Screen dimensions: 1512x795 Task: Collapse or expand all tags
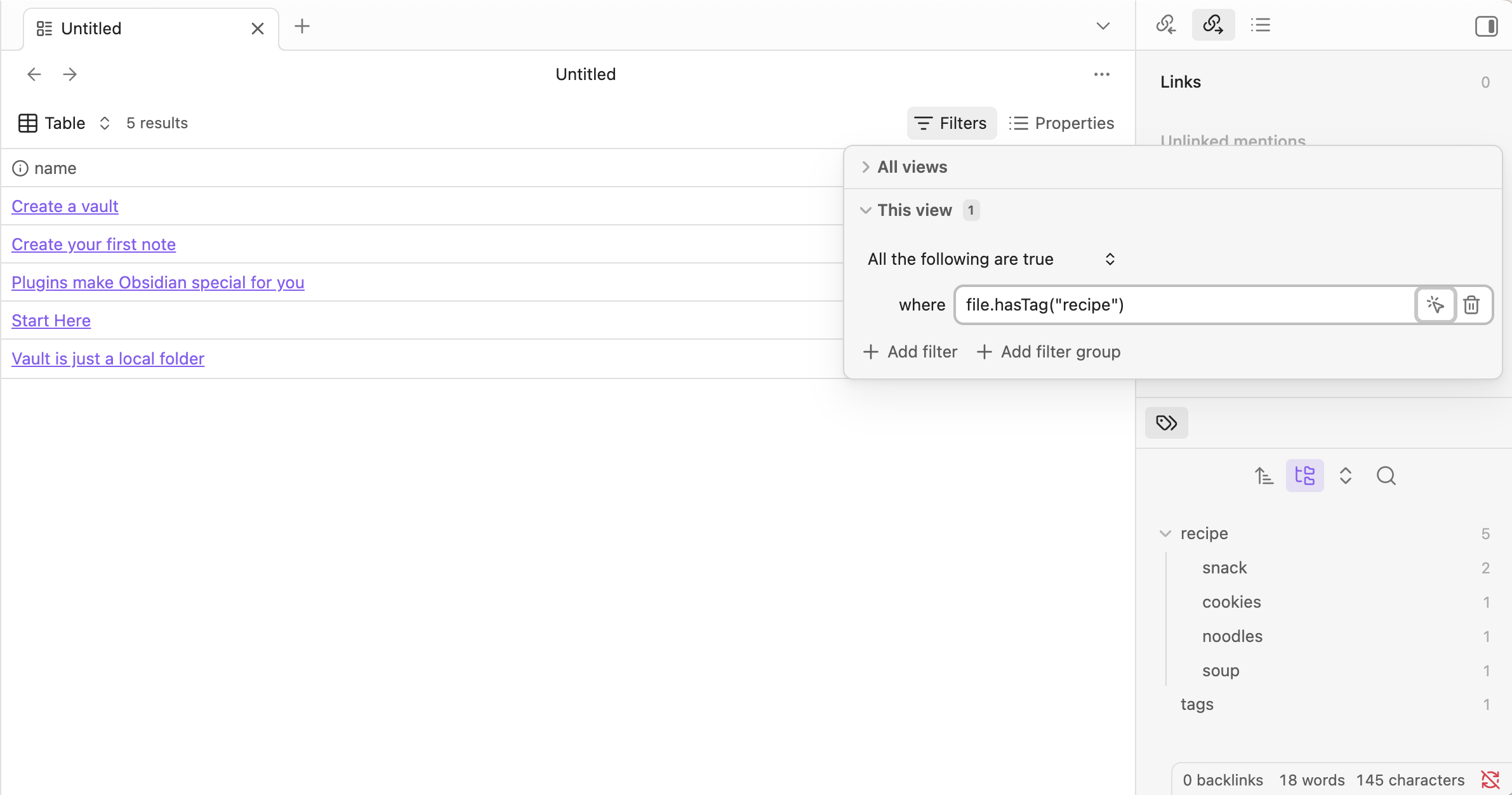pos(1346,476)
